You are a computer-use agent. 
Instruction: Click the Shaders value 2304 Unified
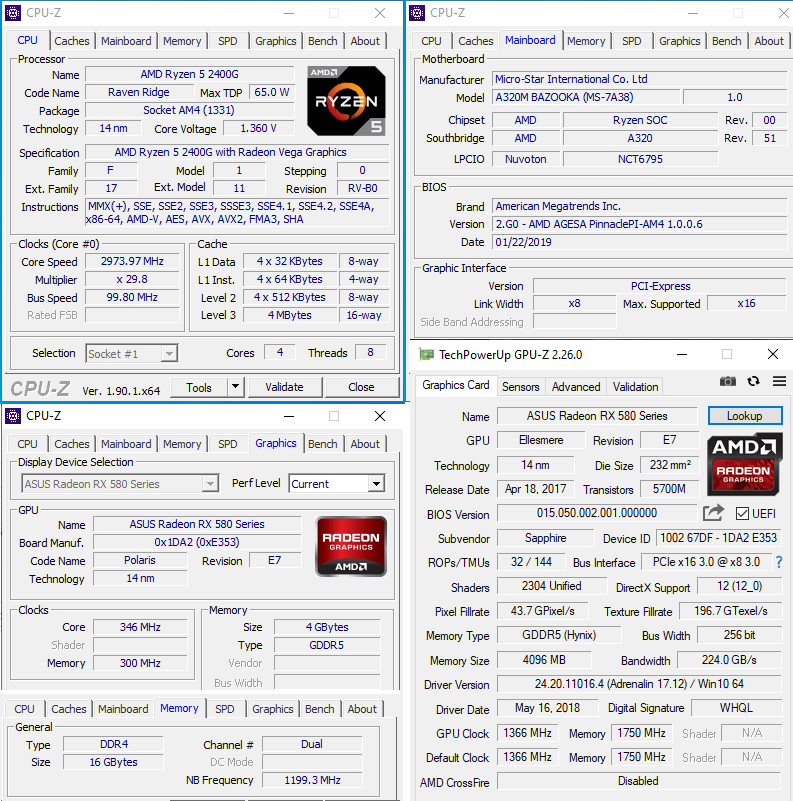551,586
